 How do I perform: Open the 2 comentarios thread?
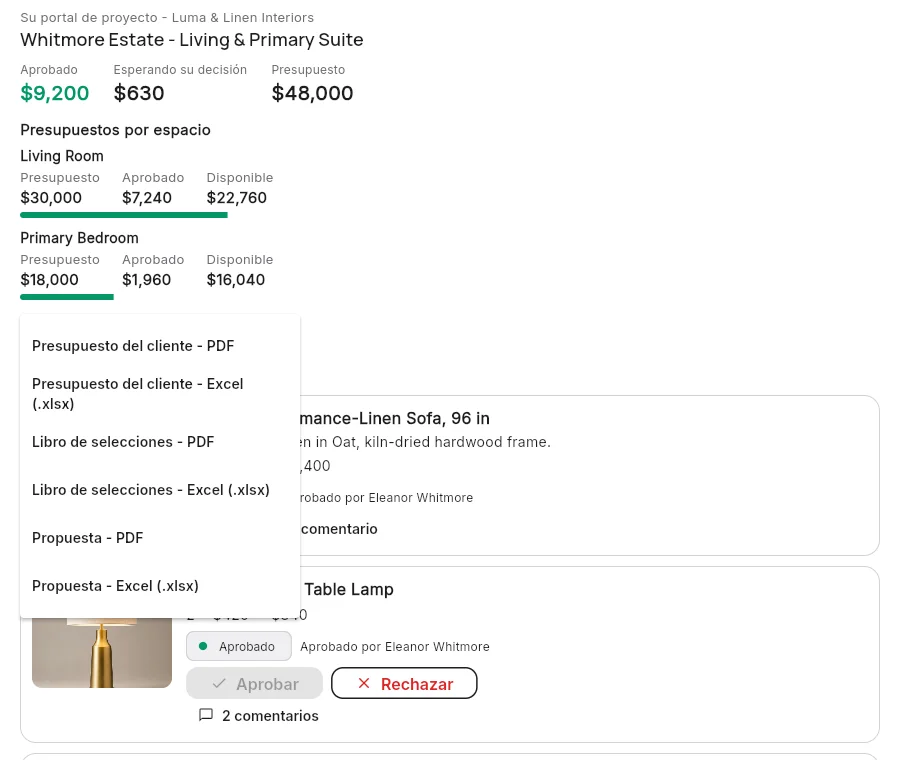(270, 716)
